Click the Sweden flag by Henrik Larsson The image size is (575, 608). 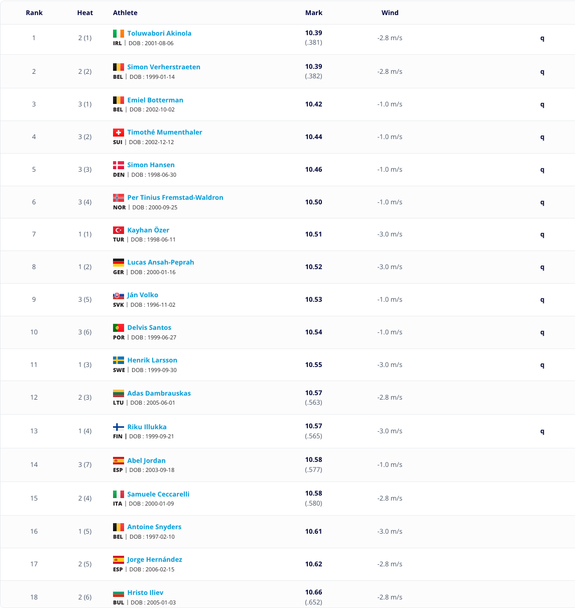click(118, 360)
